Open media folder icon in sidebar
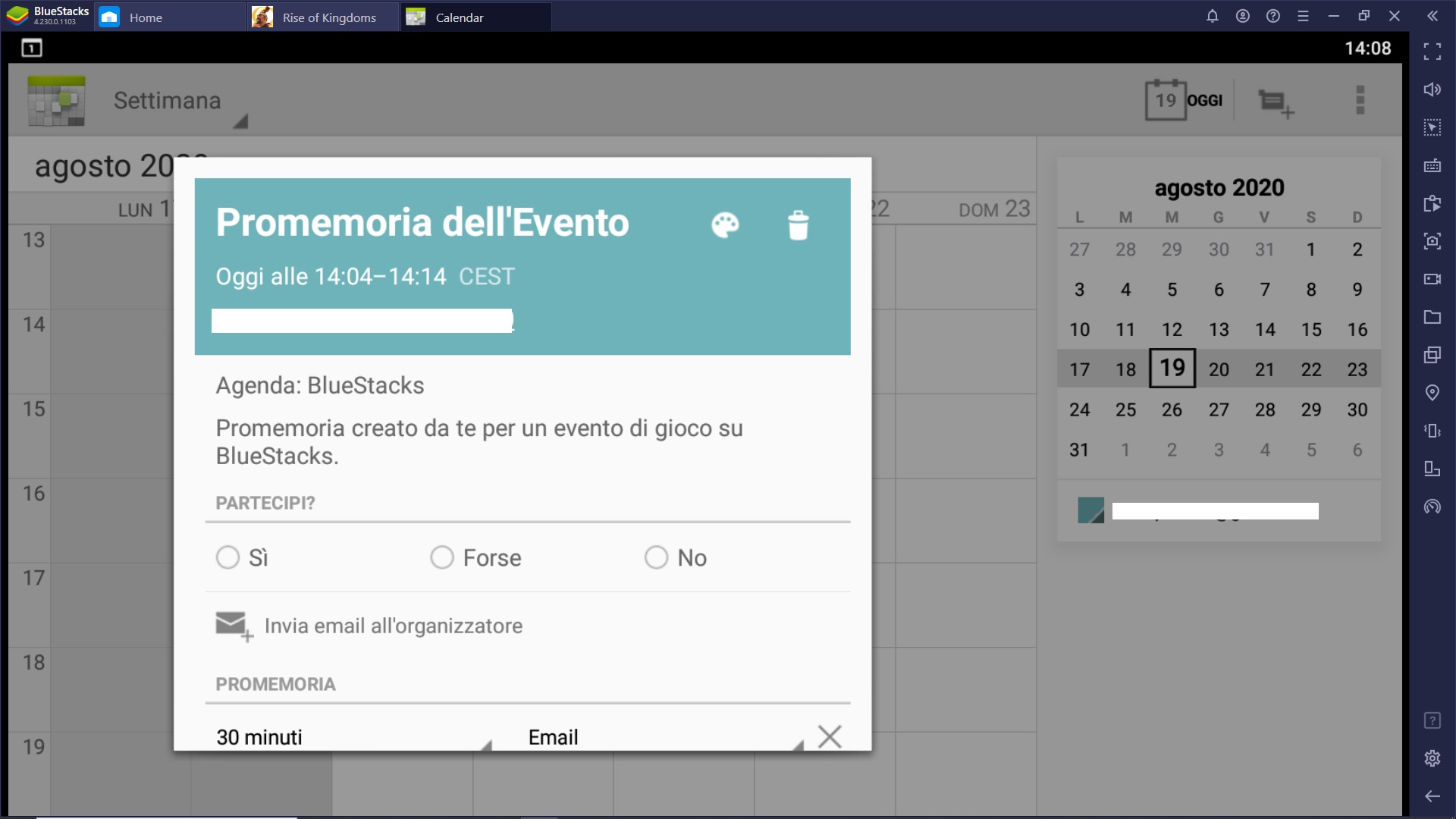Viewport: 1456px width, 819px height. pyautogui.click(x=1432, y=317)
